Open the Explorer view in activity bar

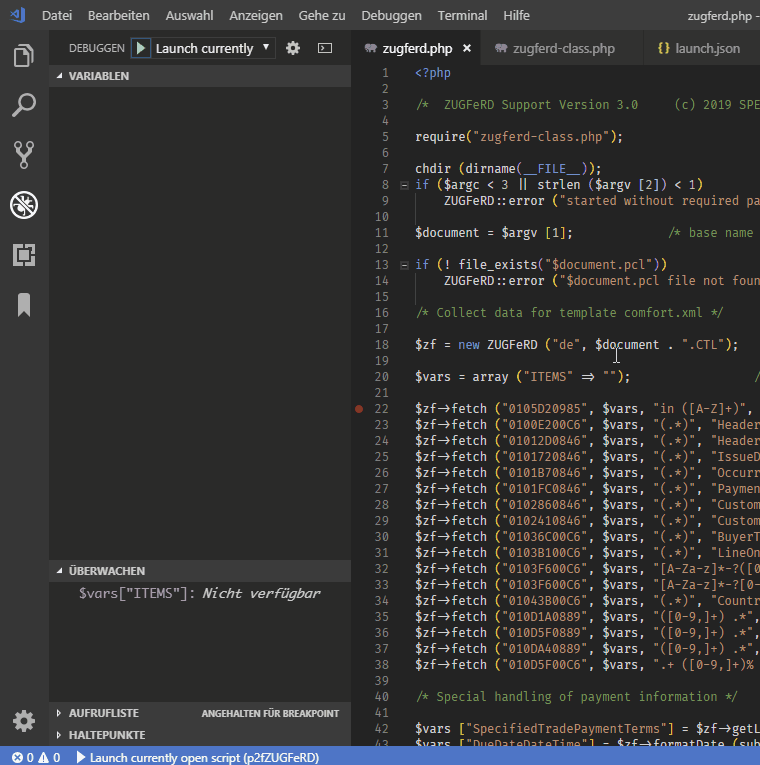[24, 56]
